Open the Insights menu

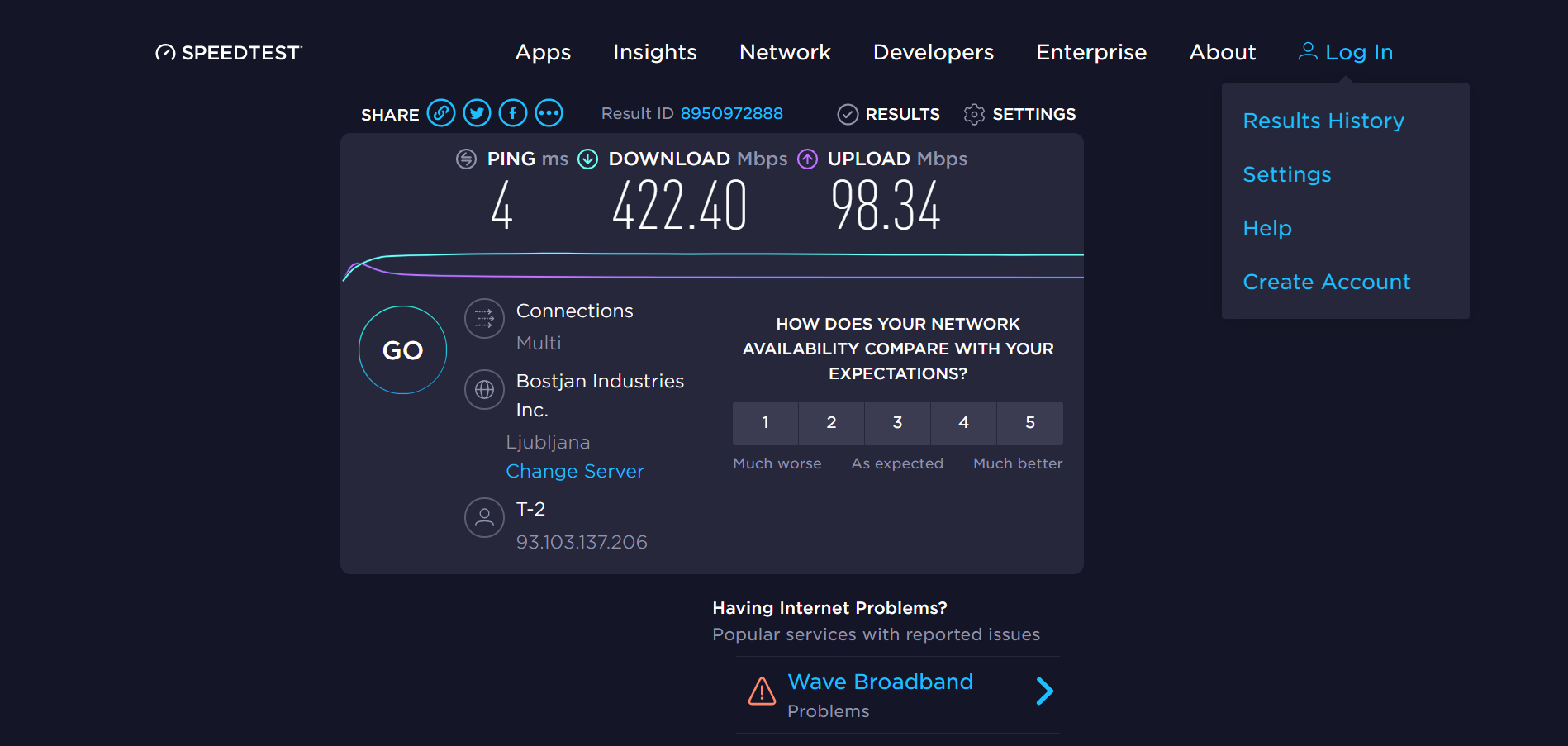point(655,52)
